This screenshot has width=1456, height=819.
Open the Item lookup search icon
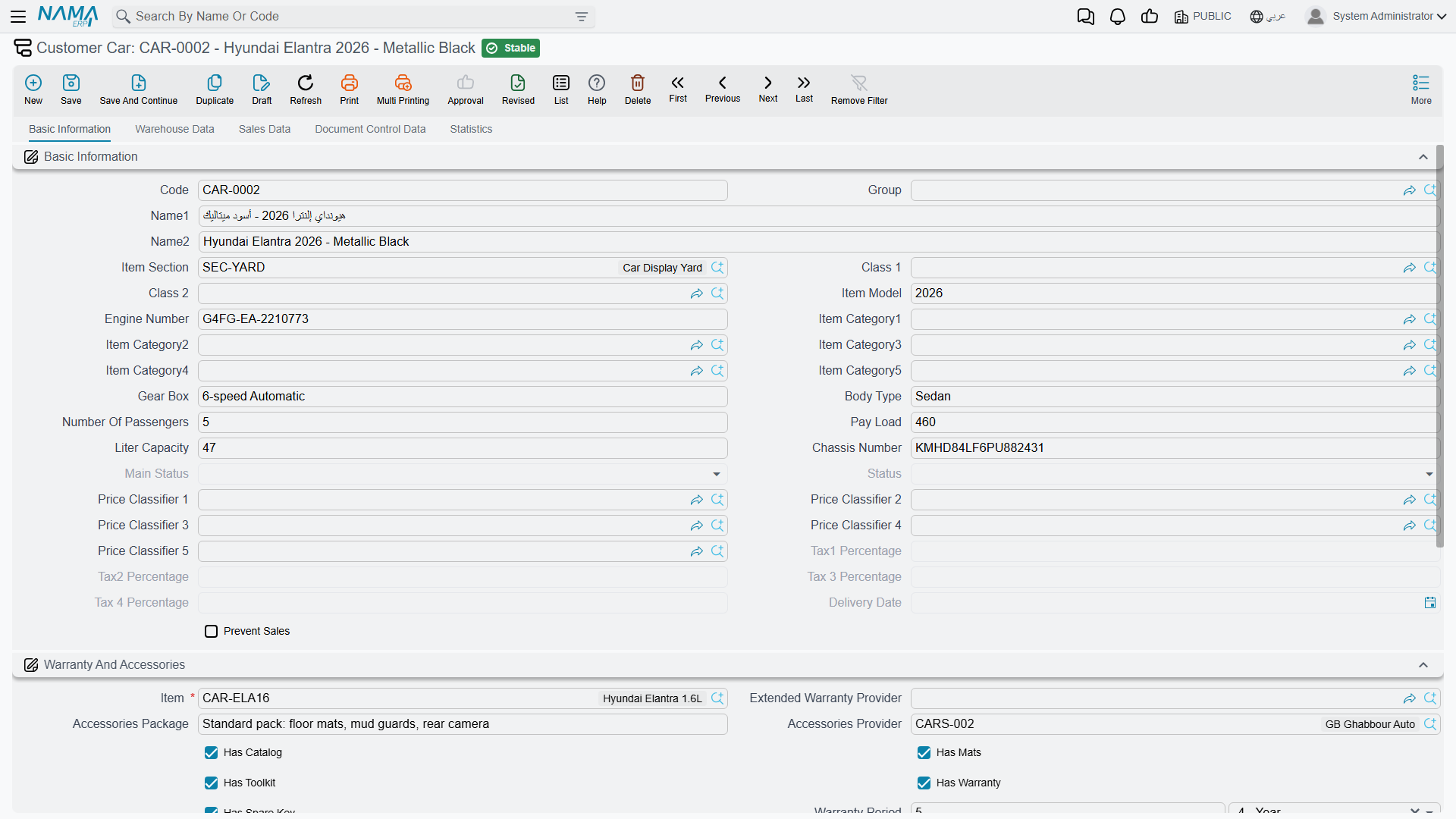pyautogui.click(x=717, y=698)
